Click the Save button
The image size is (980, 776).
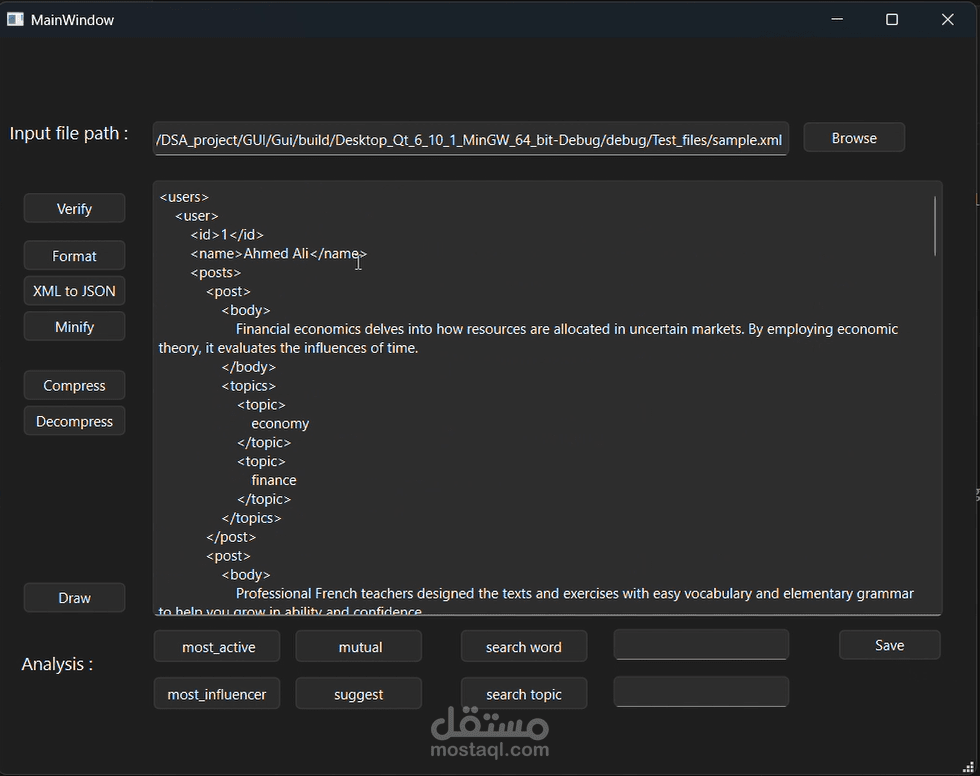(889, 645)
